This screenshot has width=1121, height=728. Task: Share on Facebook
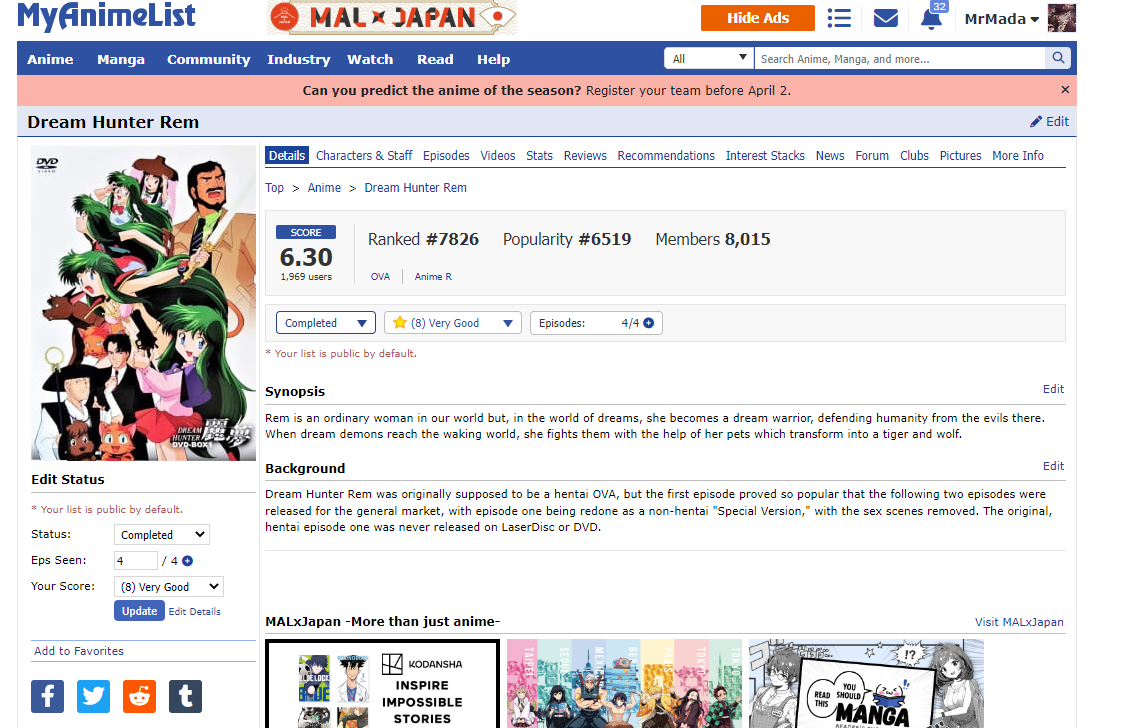tap(47, 696)
